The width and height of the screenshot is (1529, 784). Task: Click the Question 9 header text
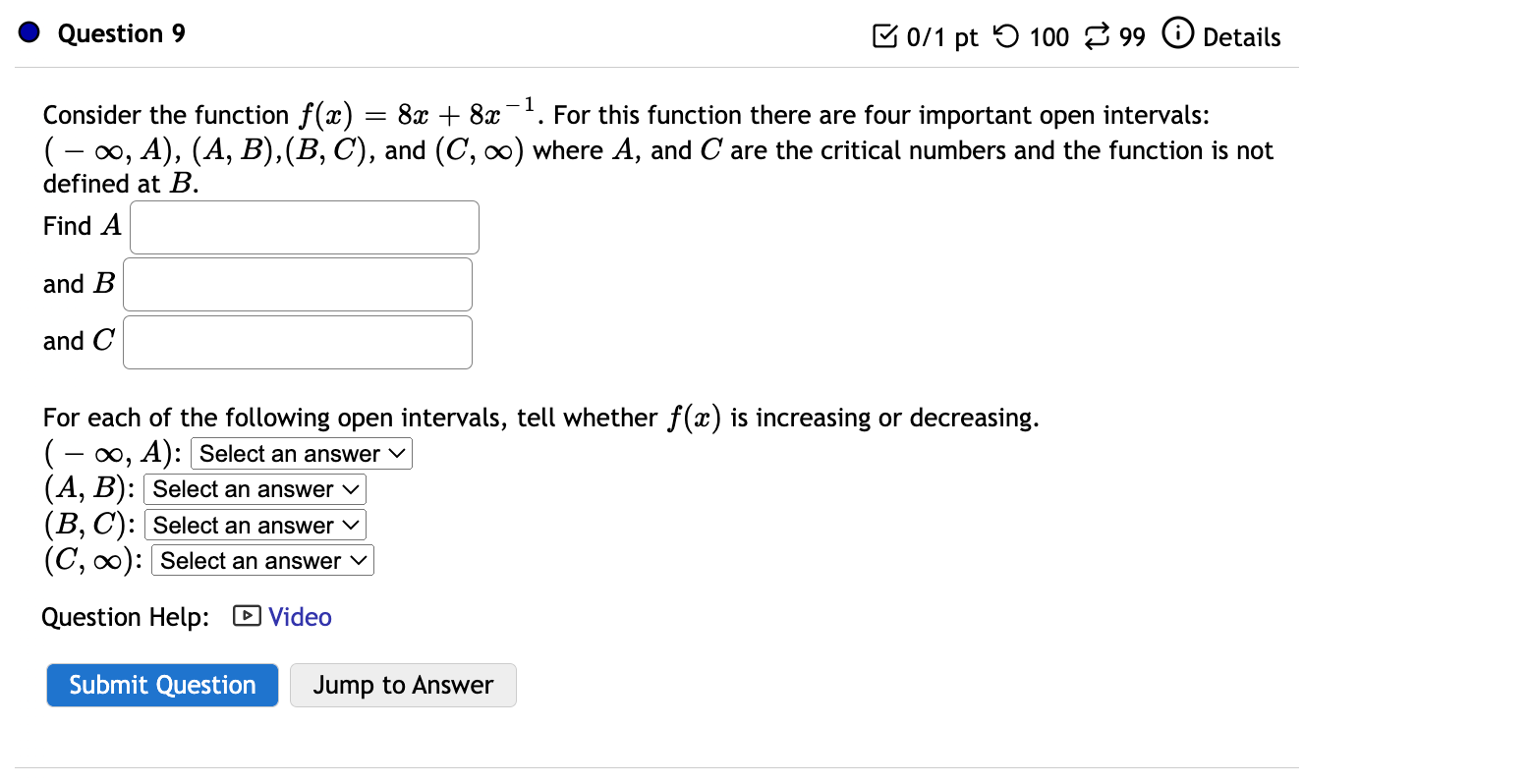pos(121,32)
